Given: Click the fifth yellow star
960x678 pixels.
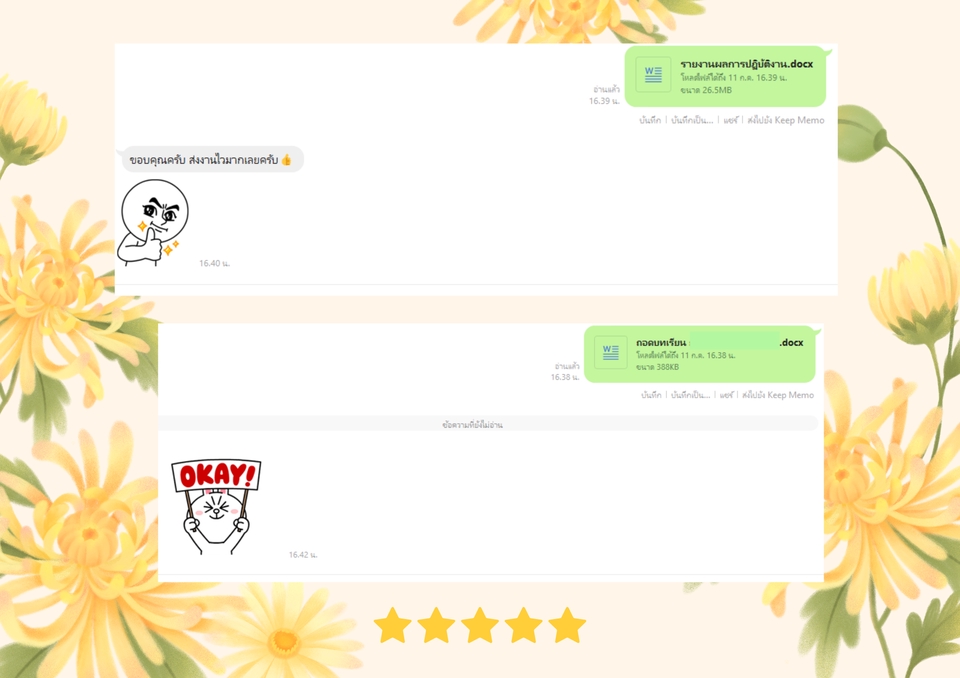Looking at the screenshot, I should pyautogui.click(x=567, y=625).
